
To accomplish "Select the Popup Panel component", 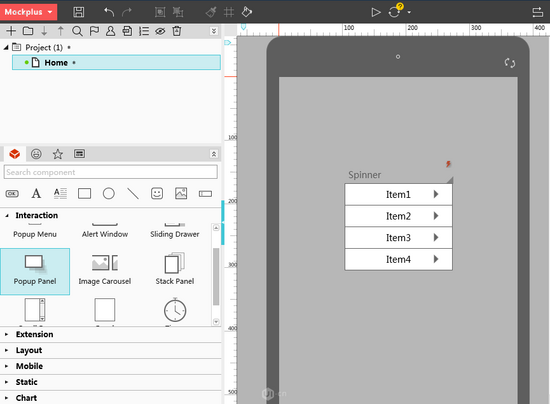I will tap(35, 271).
